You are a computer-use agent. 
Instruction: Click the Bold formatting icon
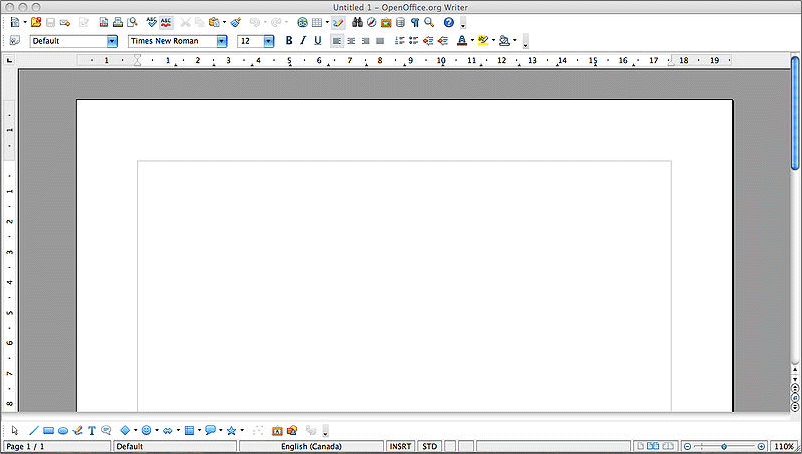point(289,41)
